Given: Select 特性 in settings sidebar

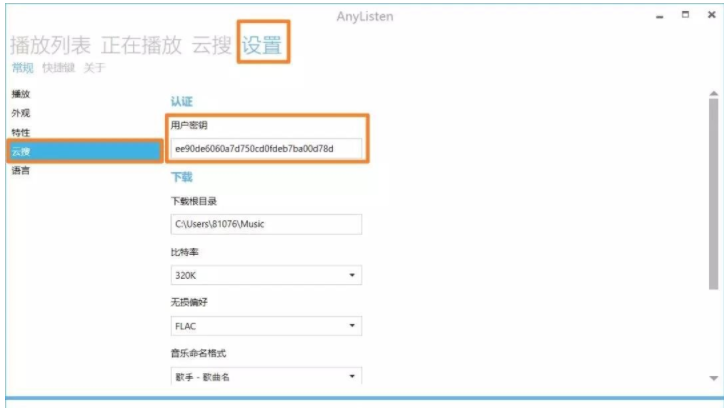Looking at the screenshot, I should pos(21,132).
